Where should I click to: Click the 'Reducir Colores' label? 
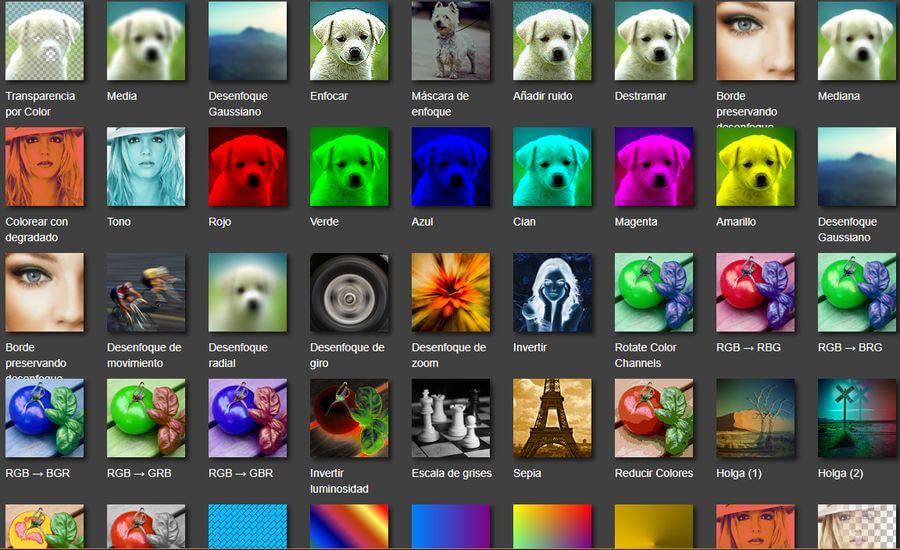(654, 473)
